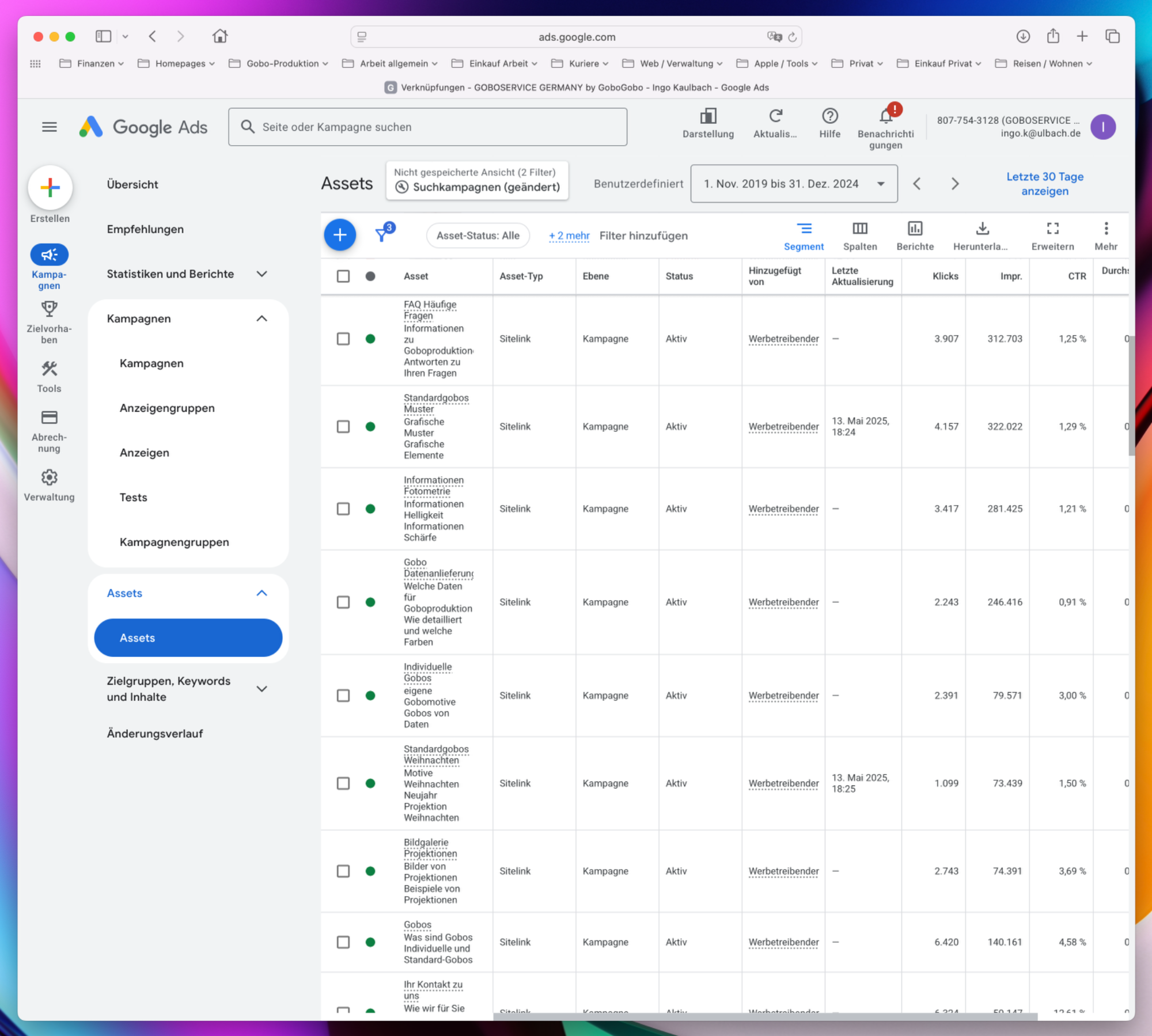Open the Spalten columns icon
This screenshot has height=1036, width=1152.
click(x=859, y=229)
